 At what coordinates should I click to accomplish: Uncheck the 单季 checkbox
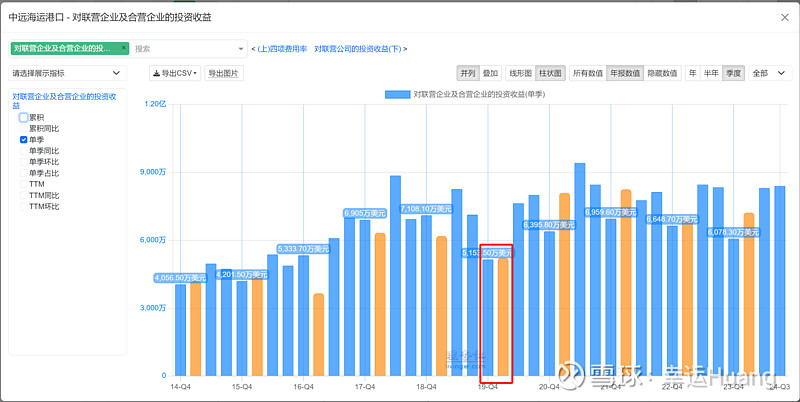(23, 139)
